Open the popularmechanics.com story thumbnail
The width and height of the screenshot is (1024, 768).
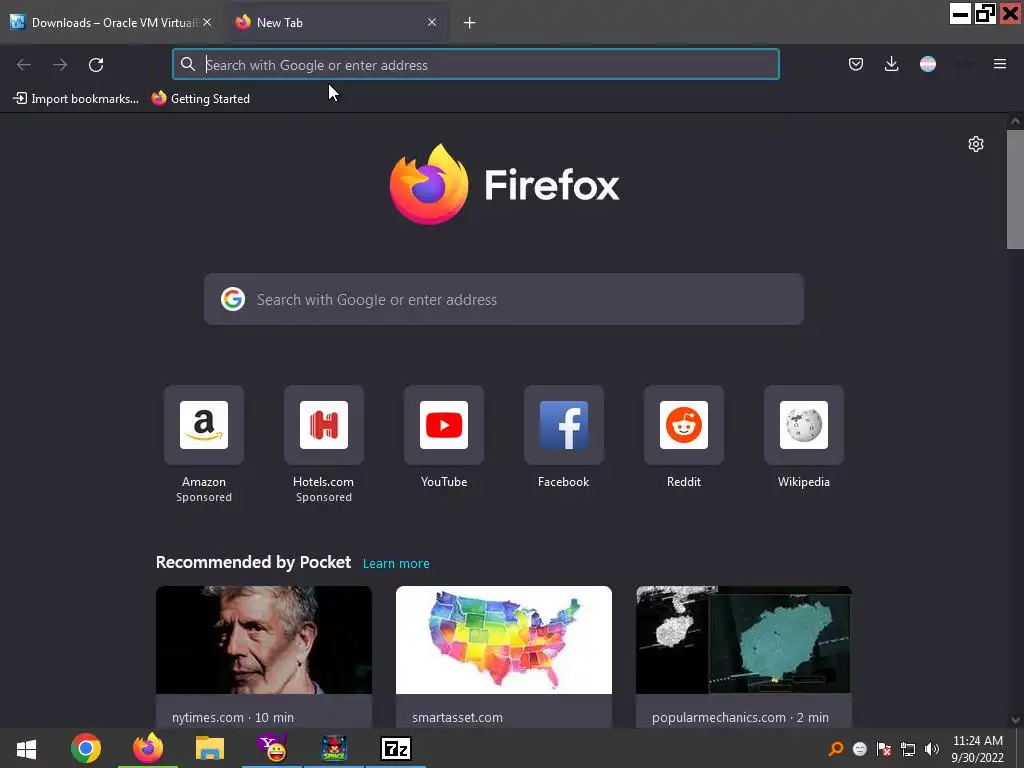[x=744, y=640]
